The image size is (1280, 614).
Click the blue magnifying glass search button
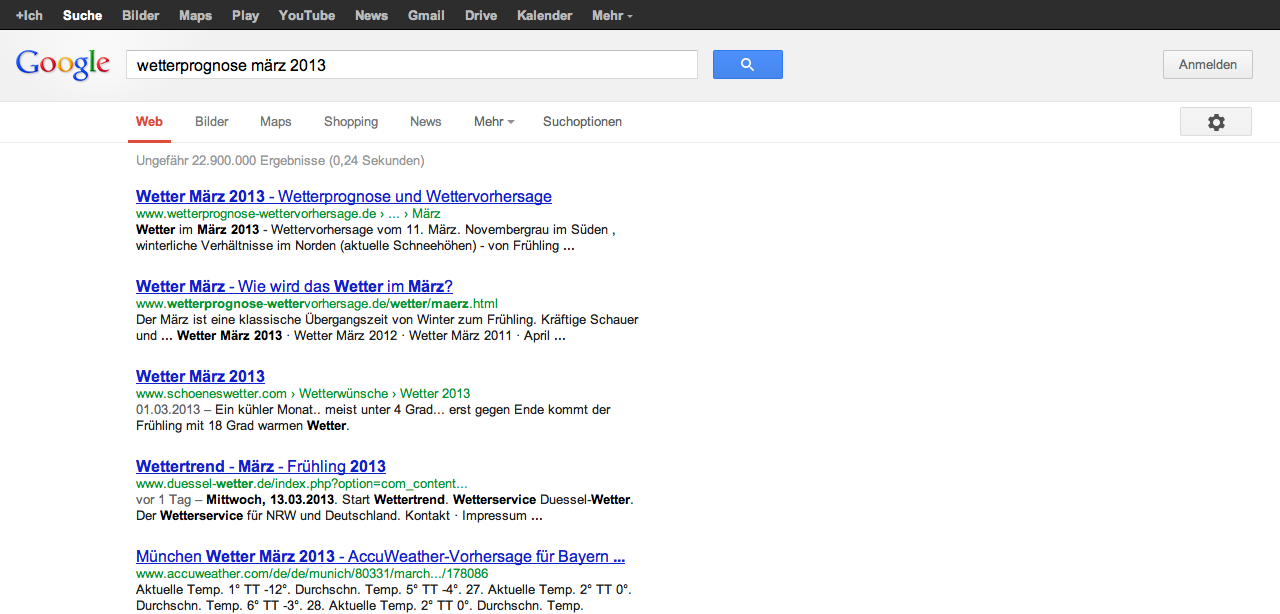click(x=747, y=65)
